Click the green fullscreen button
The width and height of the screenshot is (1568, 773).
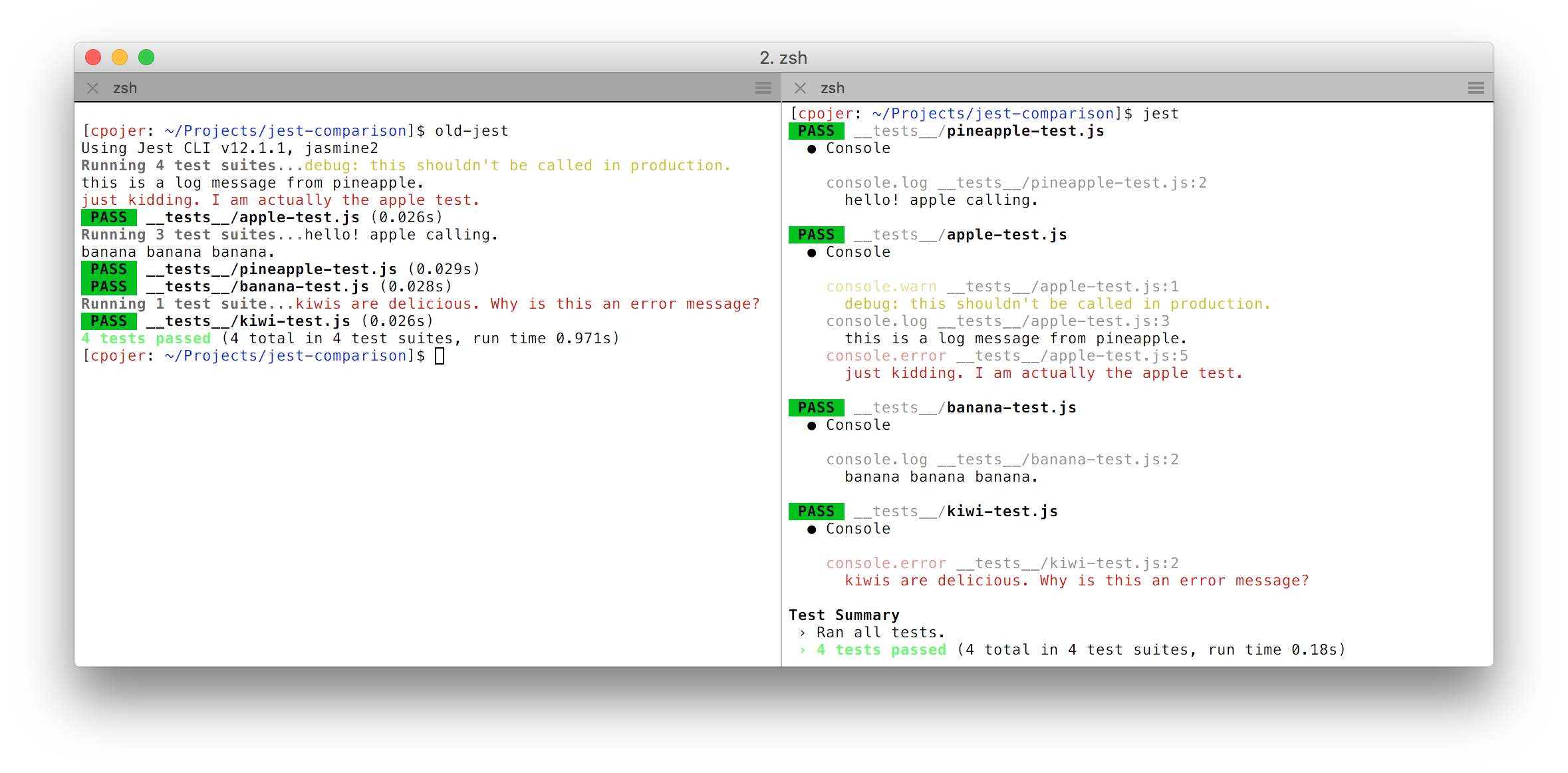(146, 58)
